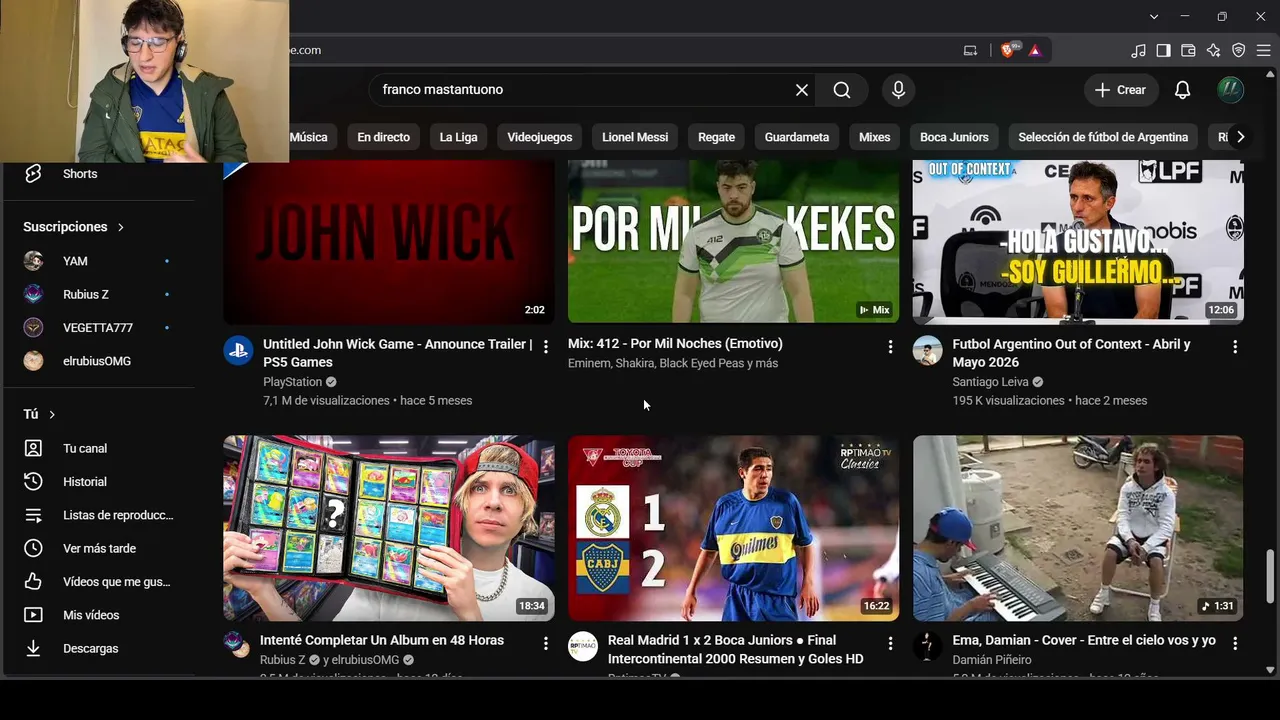Expand the Tú section
The width and height of the screenshot is (1280, 720).
(39, 414)
